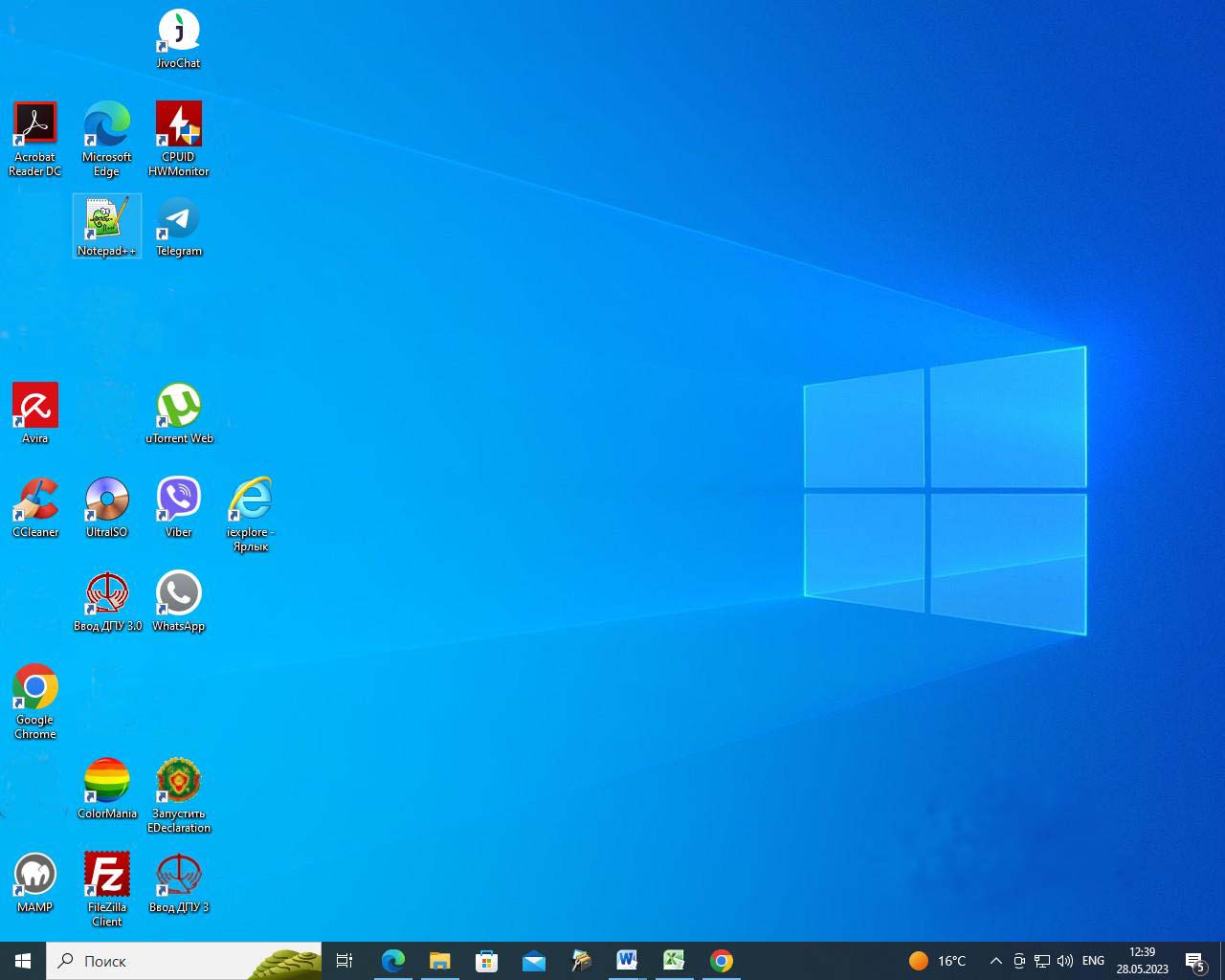Click the UltraISO desktop shortcut

point(107,501)
